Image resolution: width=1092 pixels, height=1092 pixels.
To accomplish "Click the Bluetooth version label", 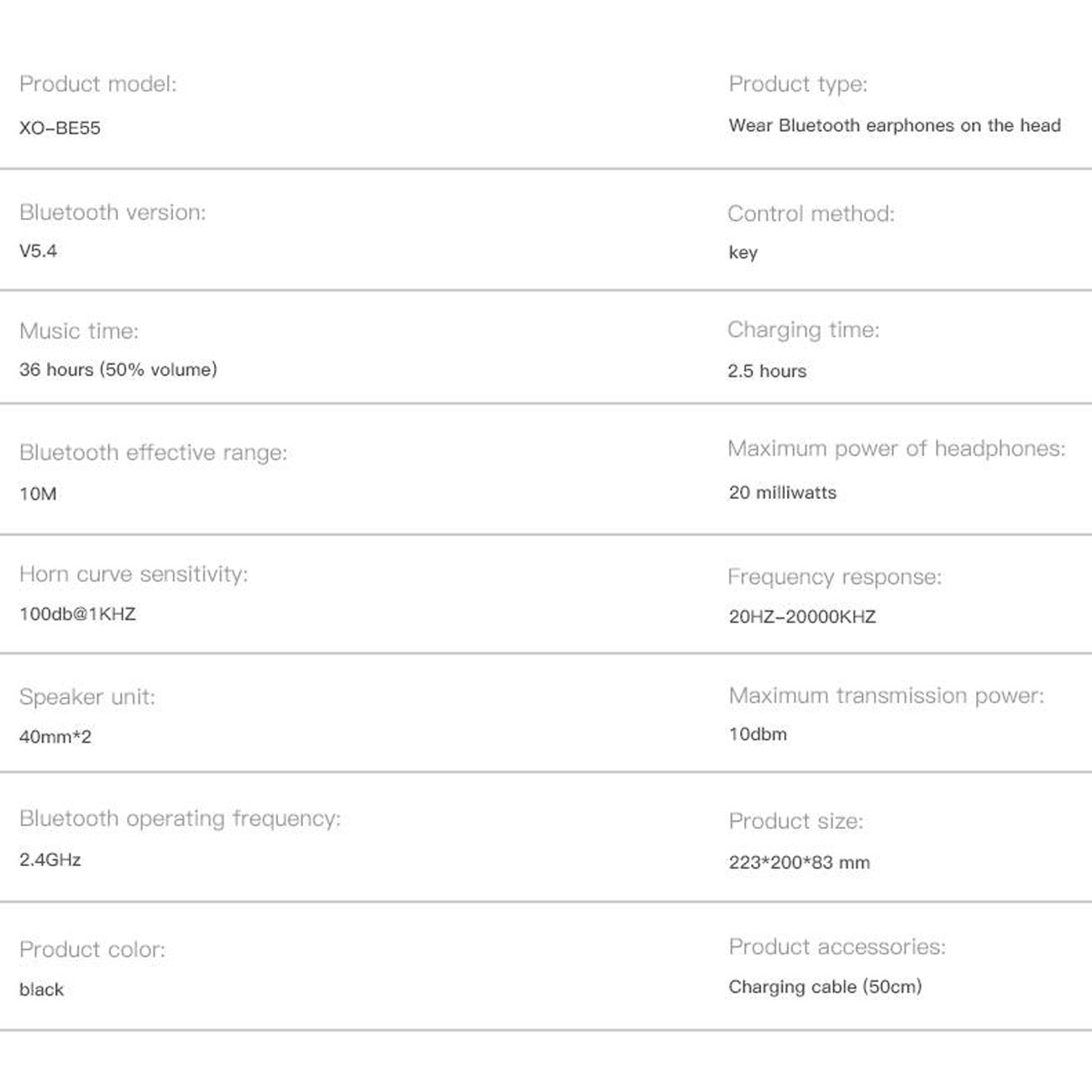I will tap(113, 213).
